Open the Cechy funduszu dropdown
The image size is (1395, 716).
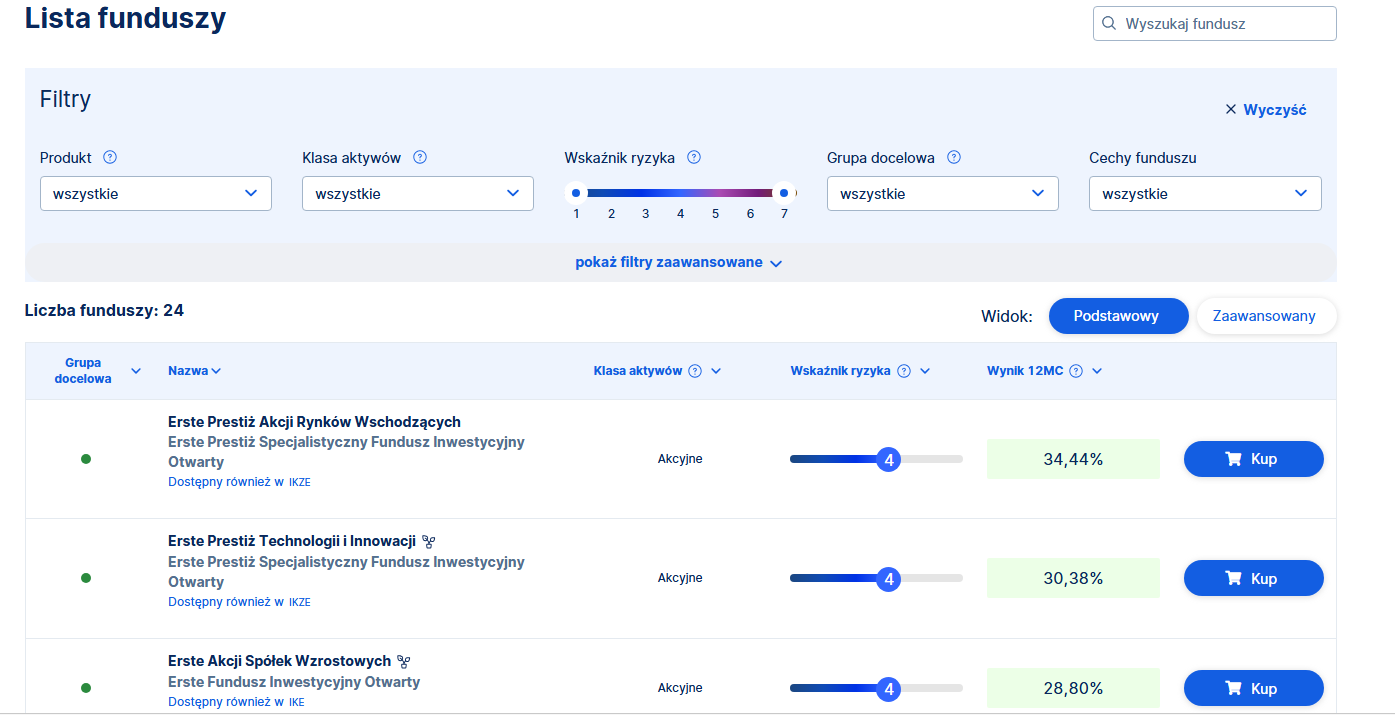click(1205, 194)
